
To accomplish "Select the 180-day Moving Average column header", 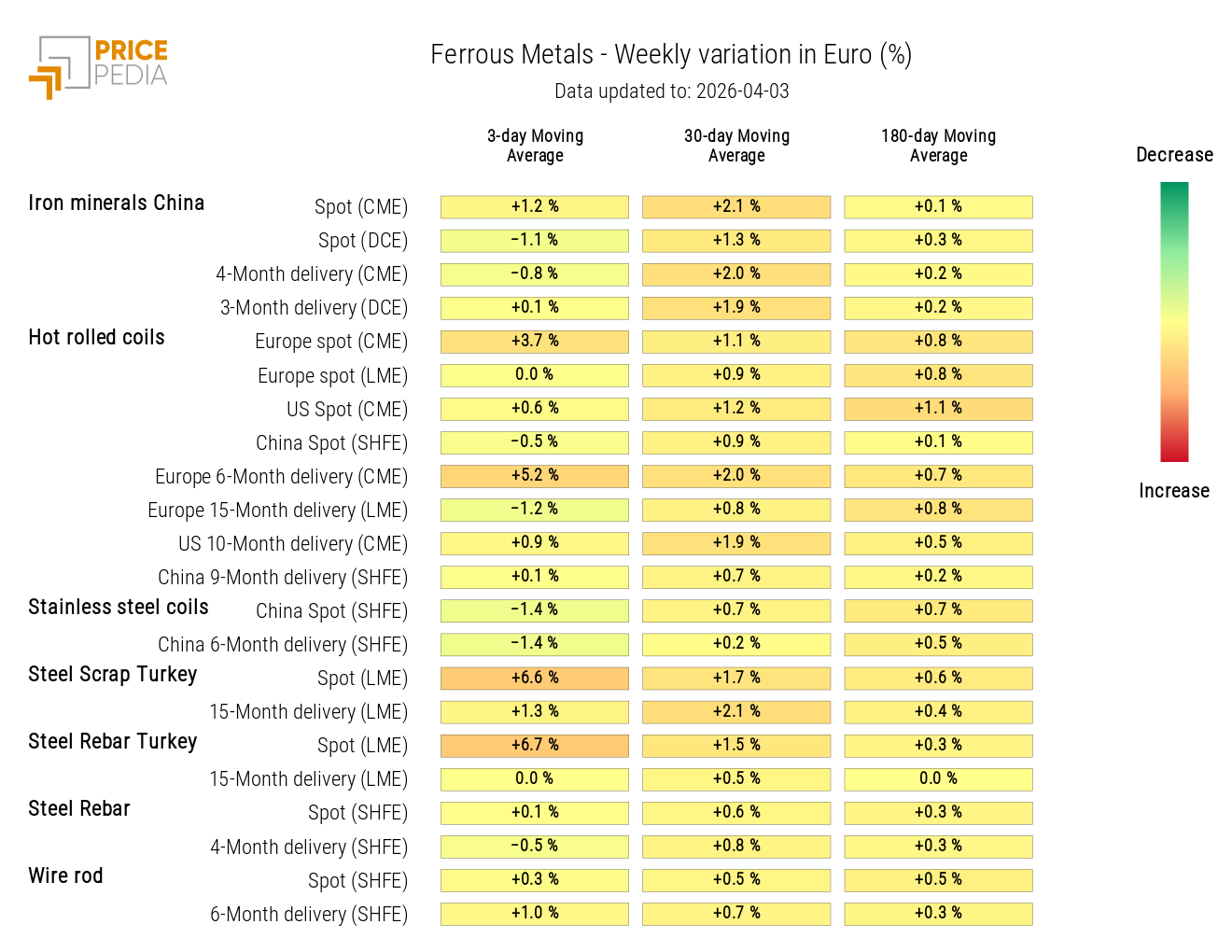I will 938,146.
